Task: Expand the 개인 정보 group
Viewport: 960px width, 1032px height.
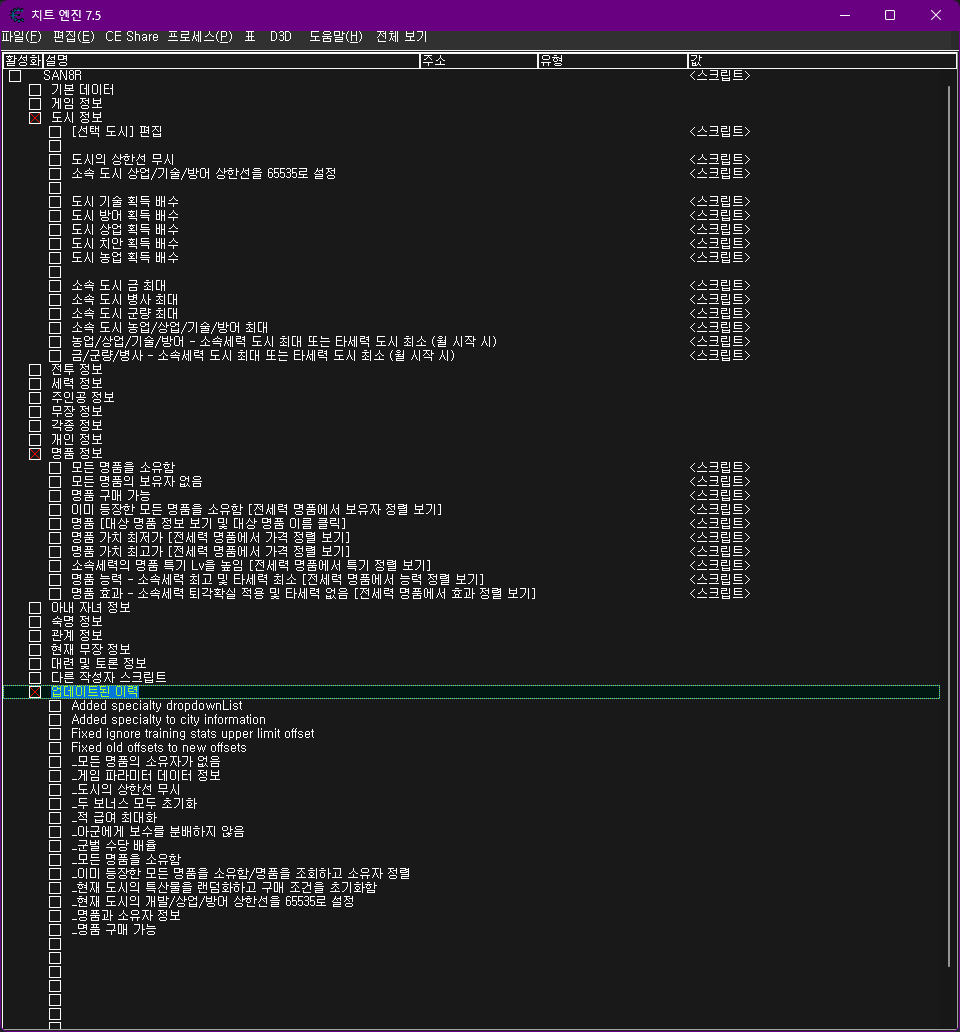Action: (x=36, y=440)
